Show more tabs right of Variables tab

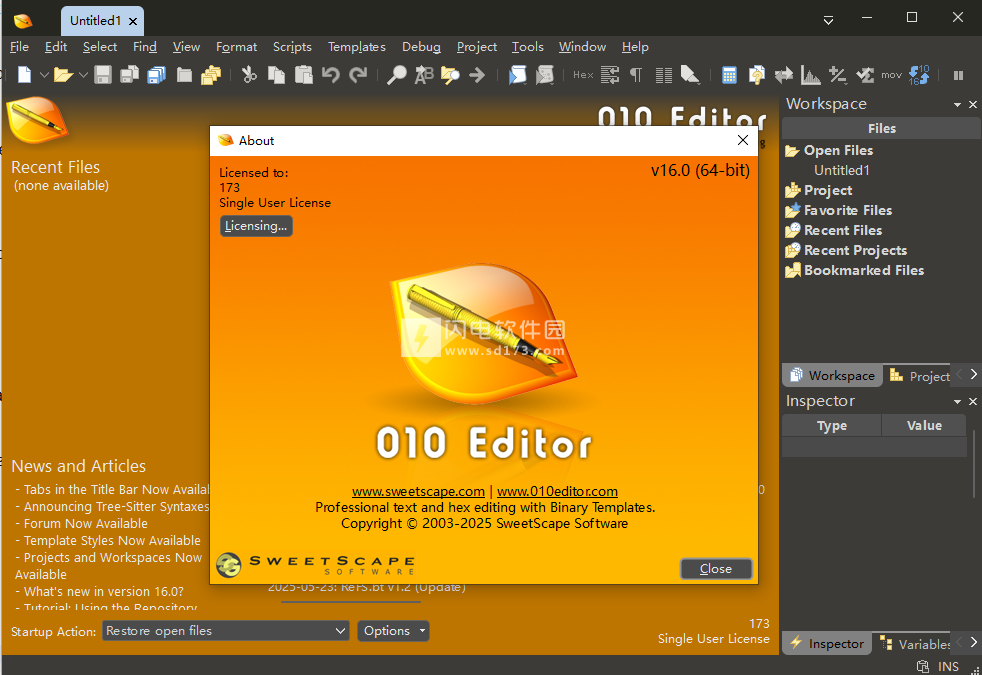(x=973, y=642)
